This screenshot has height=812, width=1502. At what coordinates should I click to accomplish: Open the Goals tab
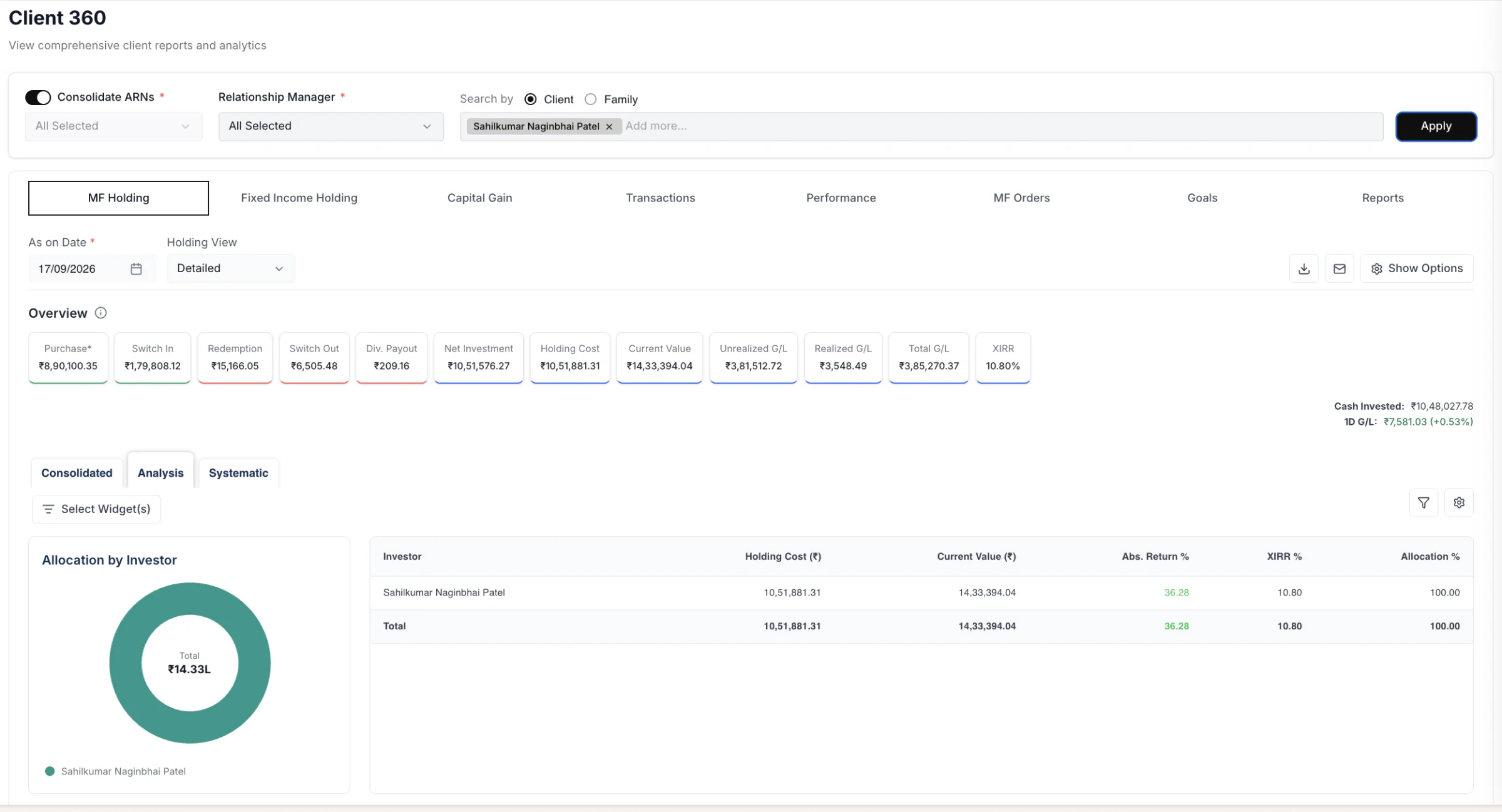point(1202,198)
